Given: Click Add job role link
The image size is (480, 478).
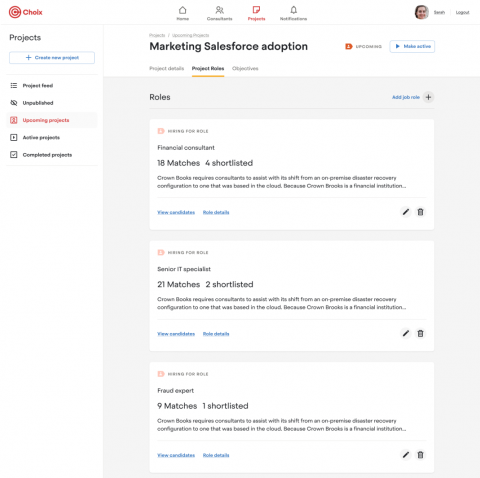Looking at the screenshot, I should pos(406,97).
